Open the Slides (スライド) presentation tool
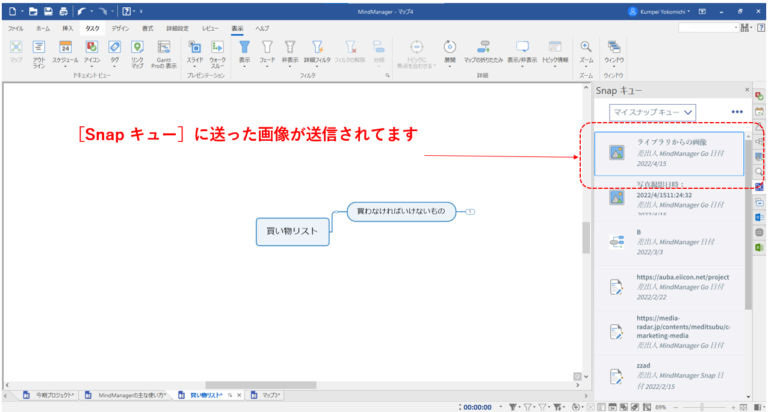Image resolution: width=768 pixels, height=412 pixels. pyautogui.click(x=194, y=51)
